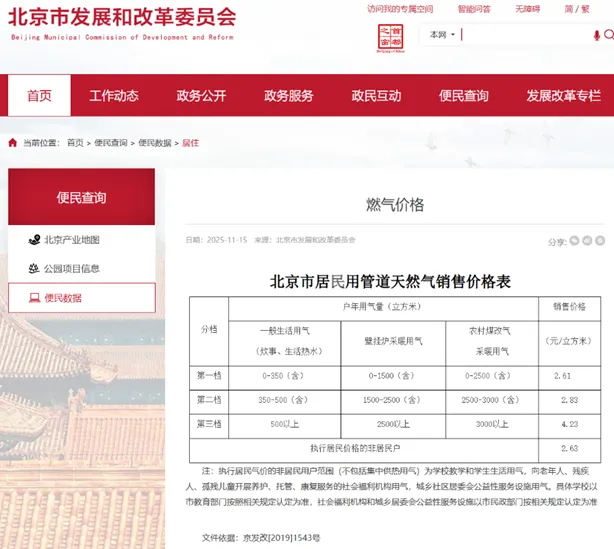Click the 燃气价格 page heading

click(x=395, y=204)
